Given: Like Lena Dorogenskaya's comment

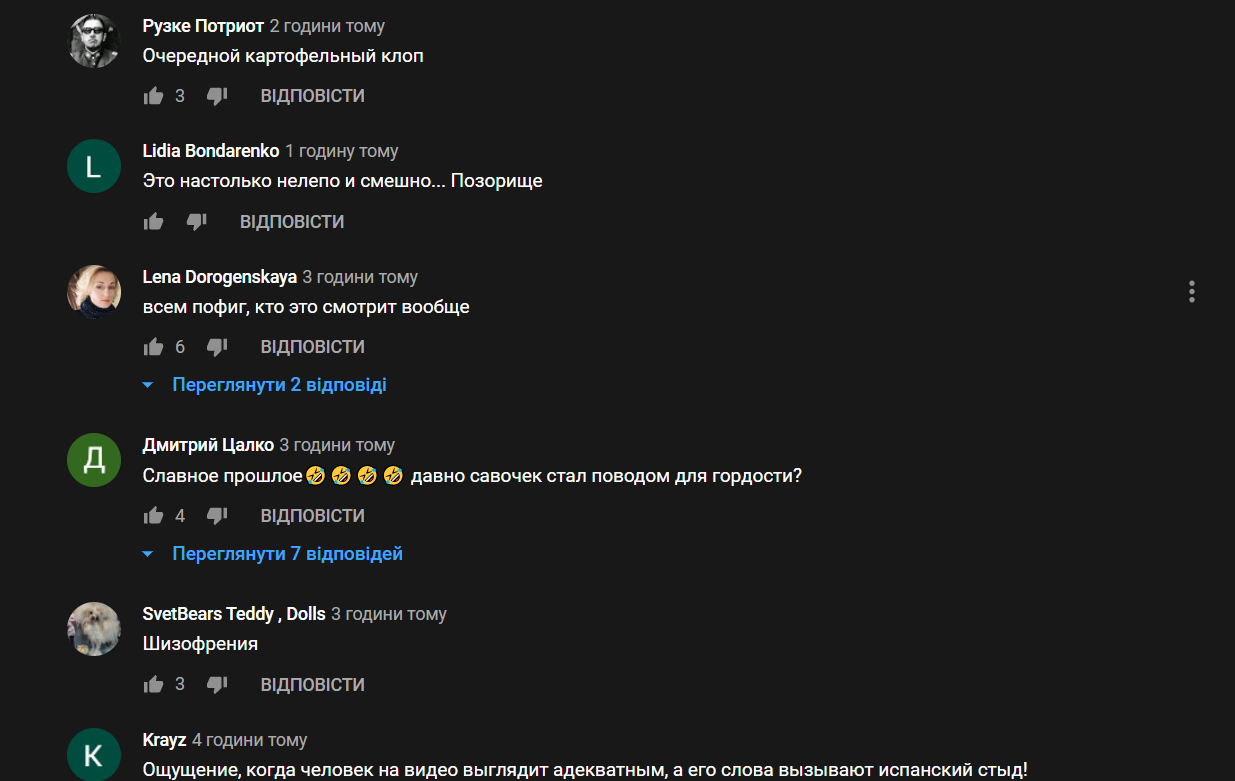Looking at the screenshot, I should (153, 347).
